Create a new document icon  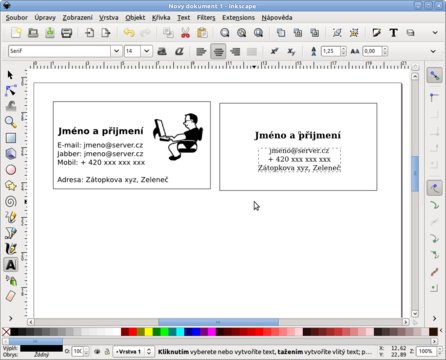coord(16,33)
